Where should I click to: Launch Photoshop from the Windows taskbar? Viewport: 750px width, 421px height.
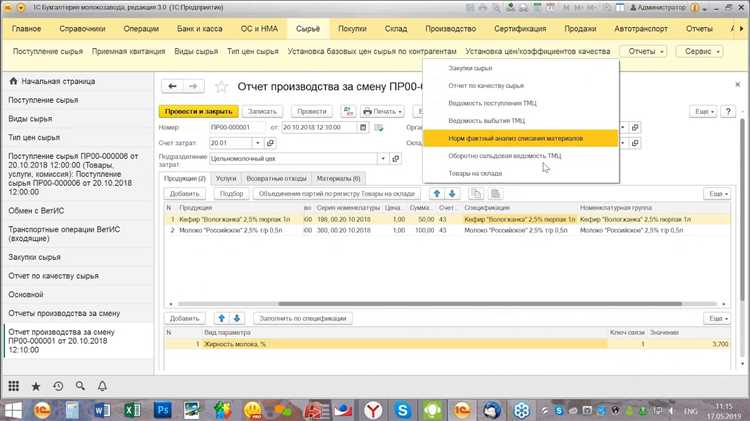coord(163,410)
